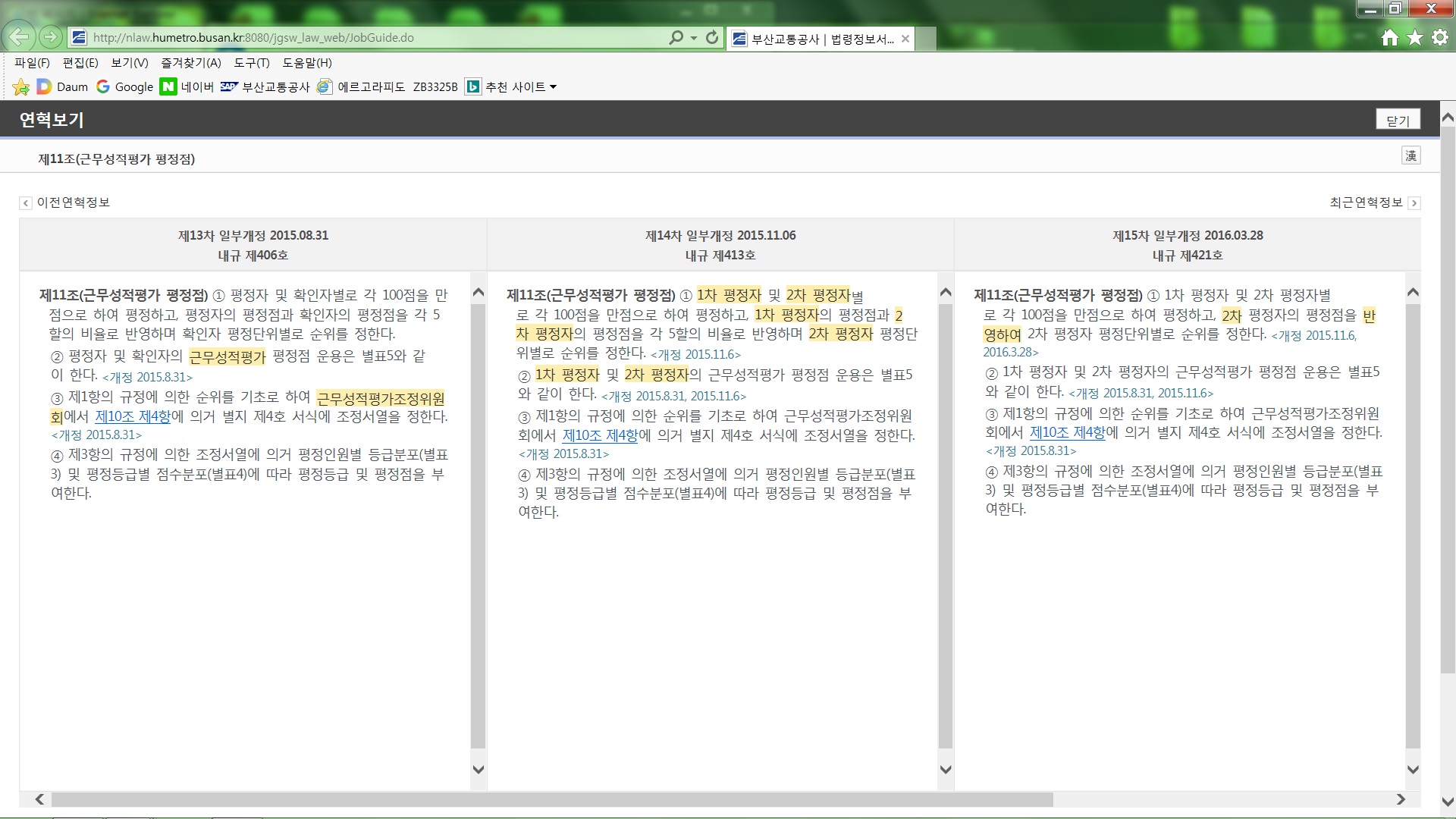Open the browser Tools gear icon
The image size is (1456, 819).
[1440, 38]
